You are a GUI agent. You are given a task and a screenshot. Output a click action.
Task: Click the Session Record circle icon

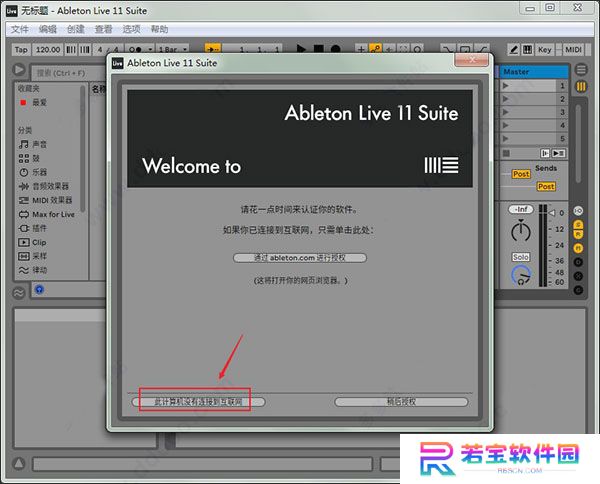click(417, 49)
